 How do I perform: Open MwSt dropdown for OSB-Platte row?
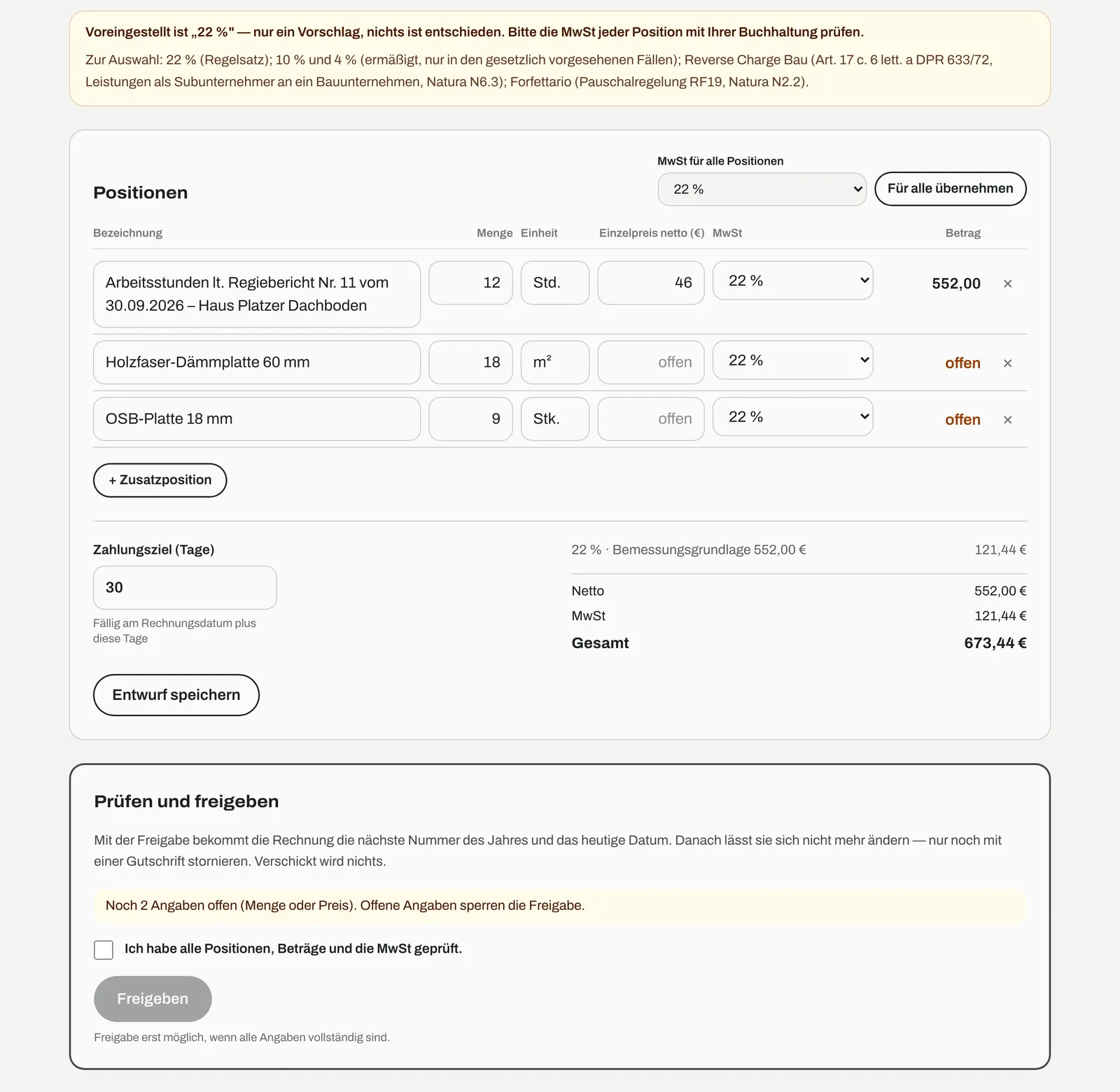pyautogui.click(x=792, y=417)
